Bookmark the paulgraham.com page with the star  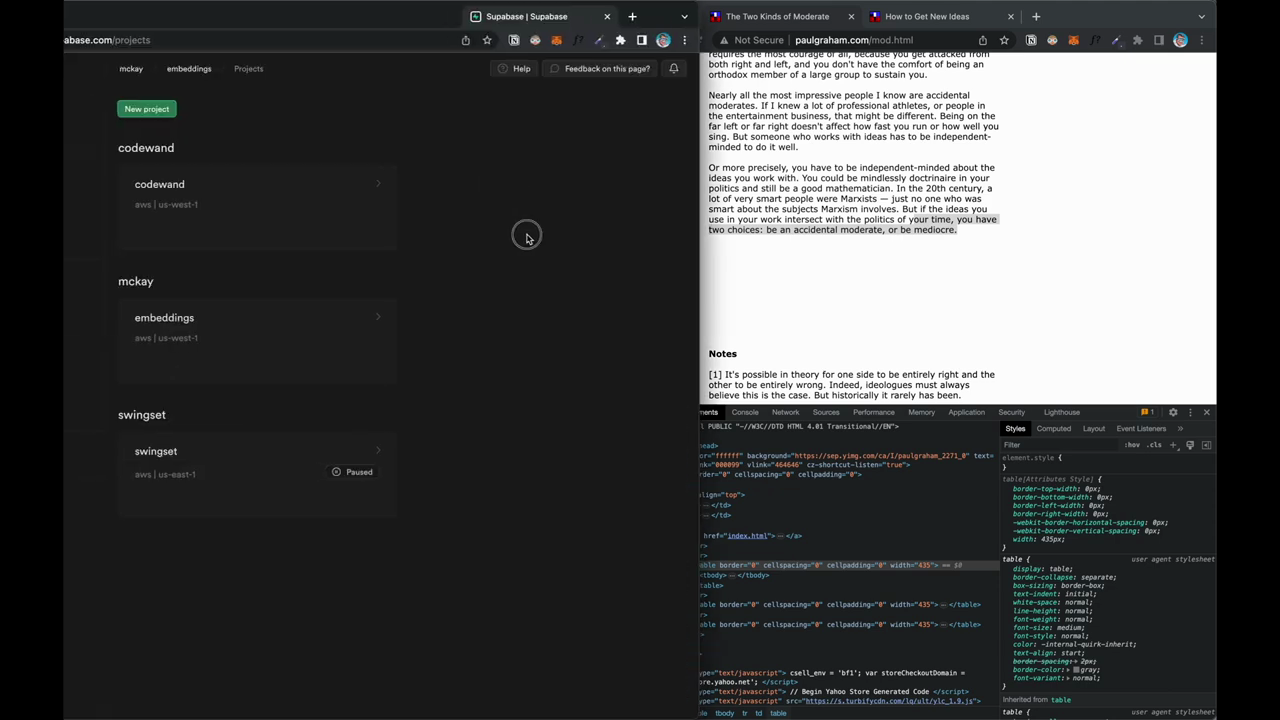(x=1004, y=40)
